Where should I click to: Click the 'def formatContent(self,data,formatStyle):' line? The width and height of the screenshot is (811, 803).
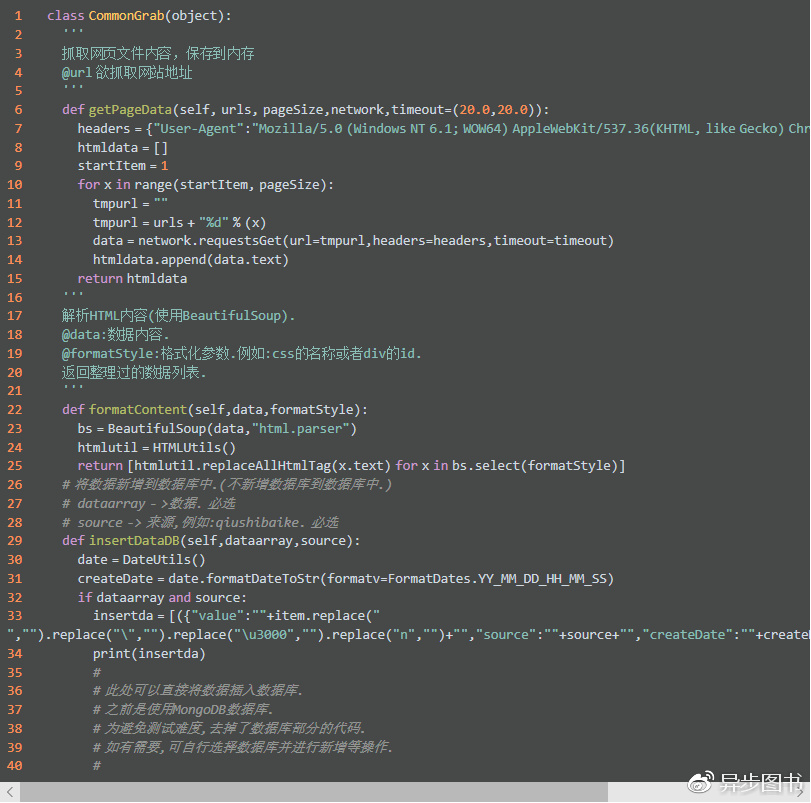[215, 410]
